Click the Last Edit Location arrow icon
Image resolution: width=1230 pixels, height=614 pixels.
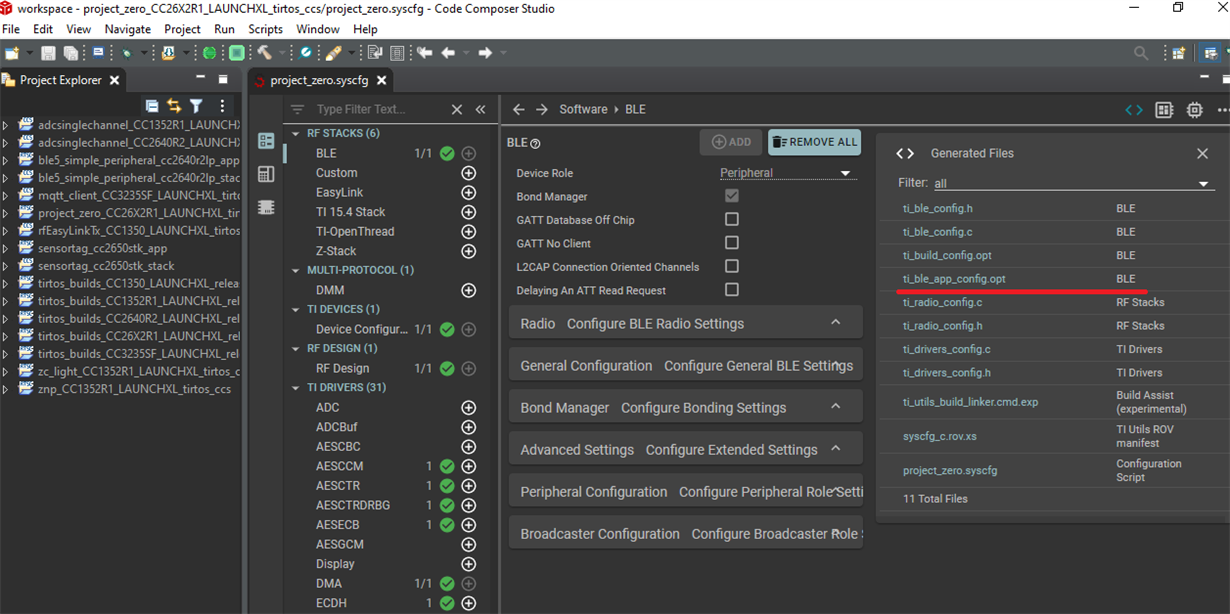click(425, 53)
